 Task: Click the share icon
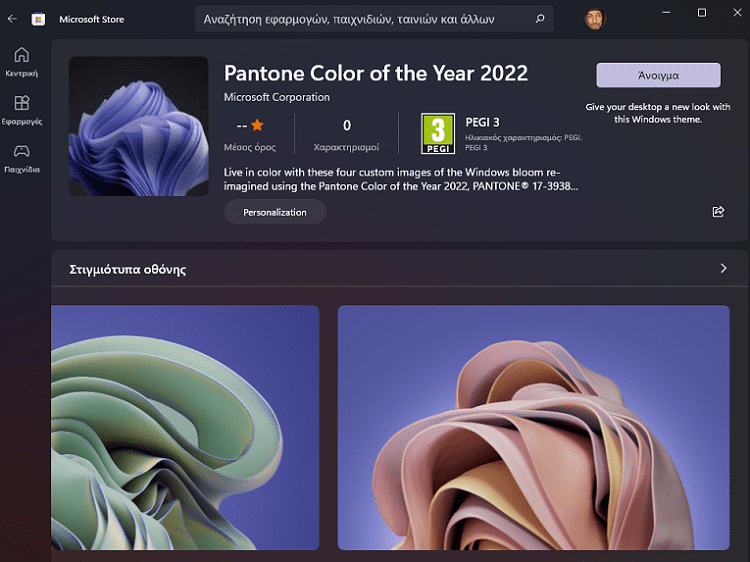[x=718, y=211]
